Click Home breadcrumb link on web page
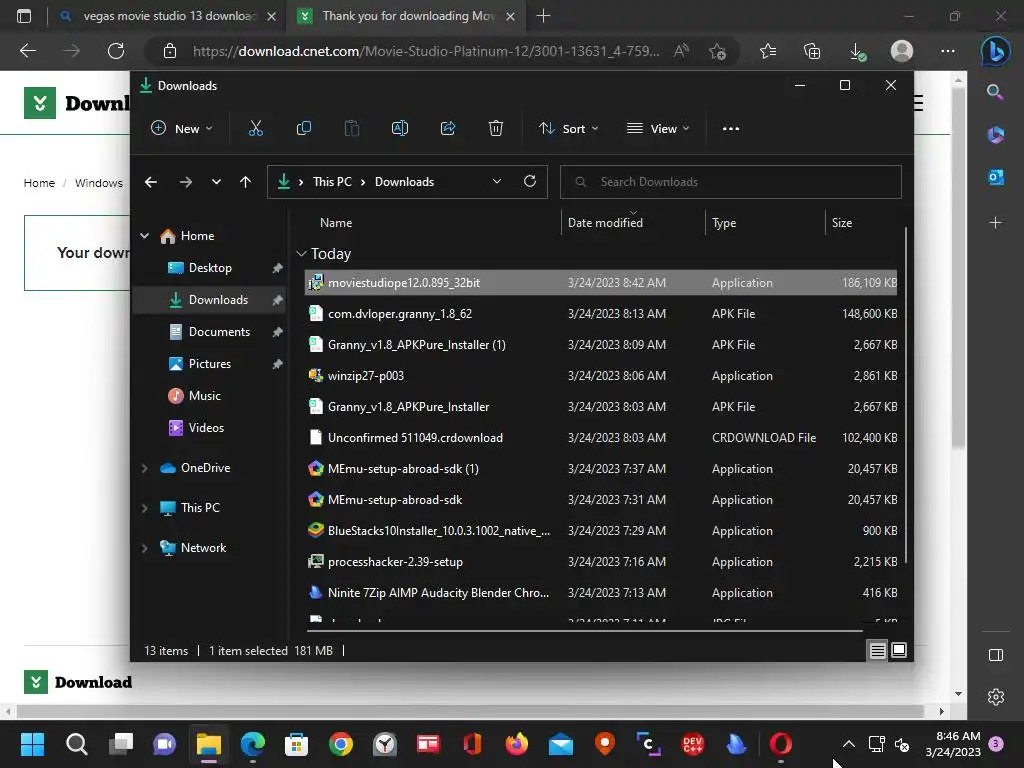The height and width of the screenshot is (768, 1024). click(39, 183)
